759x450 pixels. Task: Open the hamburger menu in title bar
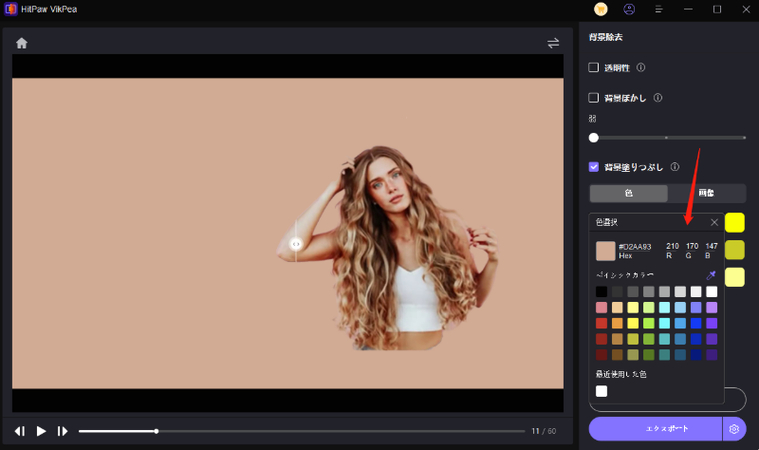tap(658, 9)
